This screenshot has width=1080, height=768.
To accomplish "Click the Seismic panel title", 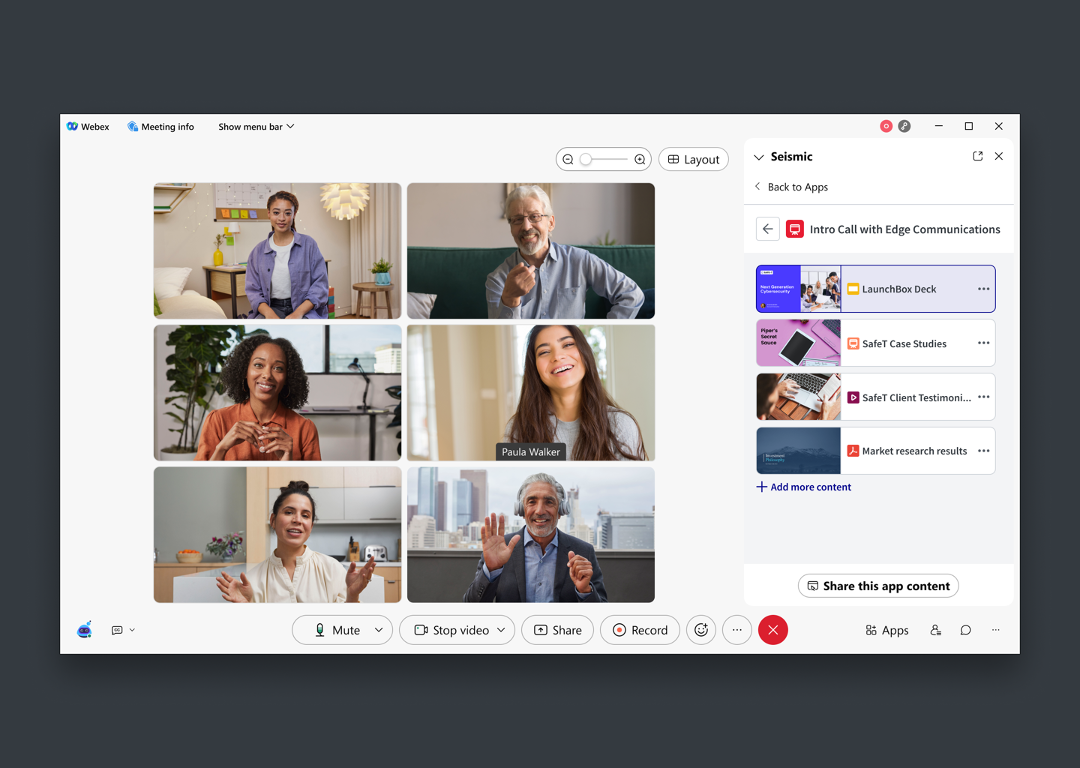I will [x=791, y=156].
